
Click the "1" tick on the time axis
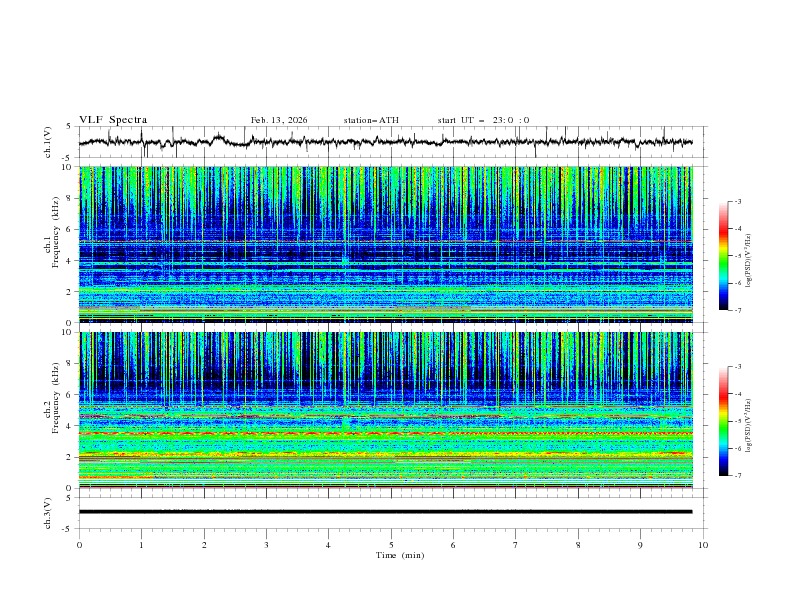pyautogui.click(x=141, y=545)
